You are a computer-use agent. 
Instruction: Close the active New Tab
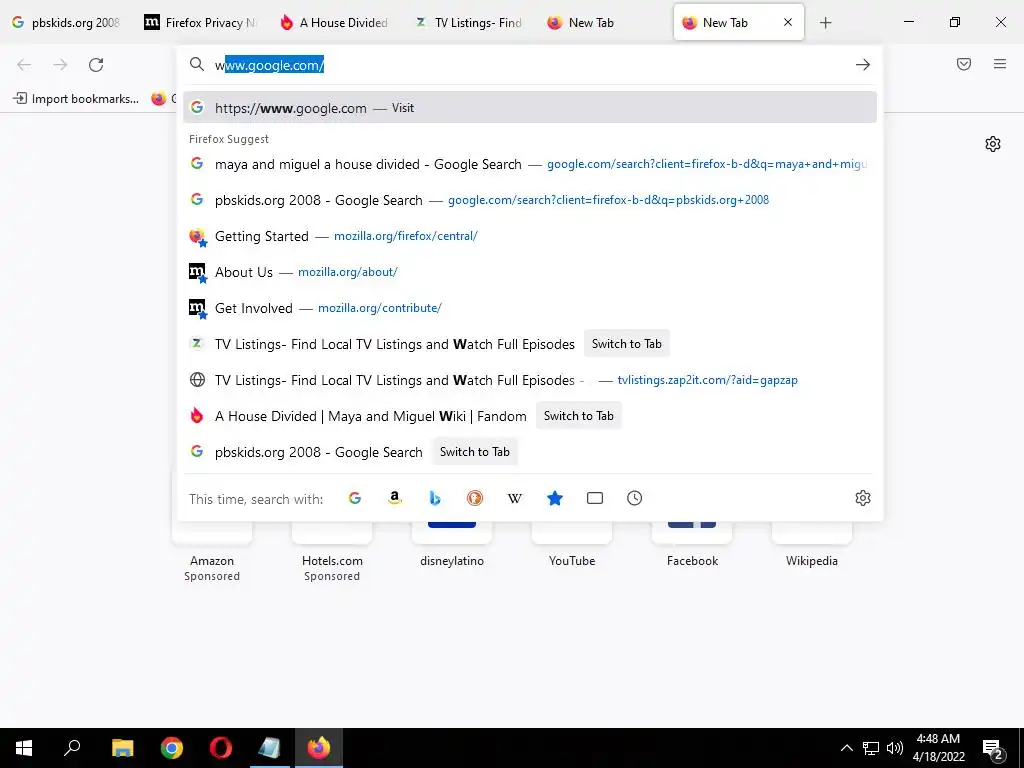pos(788,22)
